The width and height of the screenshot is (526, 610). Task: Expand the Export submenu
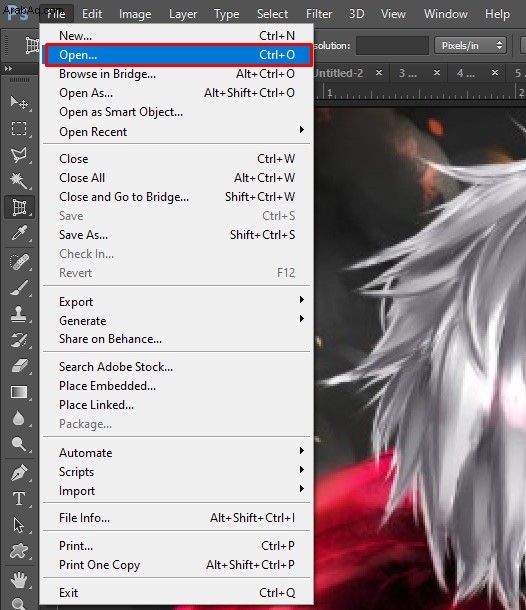click(x=177, y=302)
